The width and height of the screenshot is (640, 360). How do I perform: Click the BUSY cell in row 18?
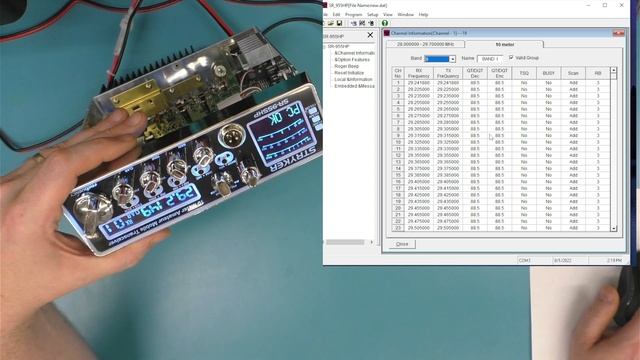(x=548, y=195)
